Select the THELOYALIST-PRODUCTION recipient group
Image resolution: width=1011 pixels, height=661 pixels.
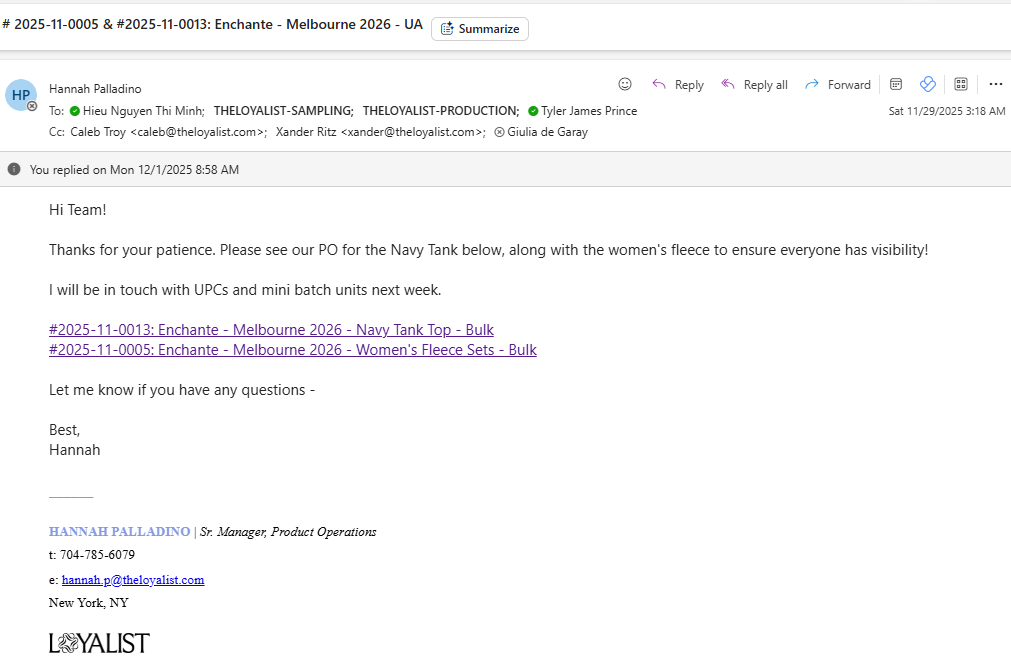(440, 111)
